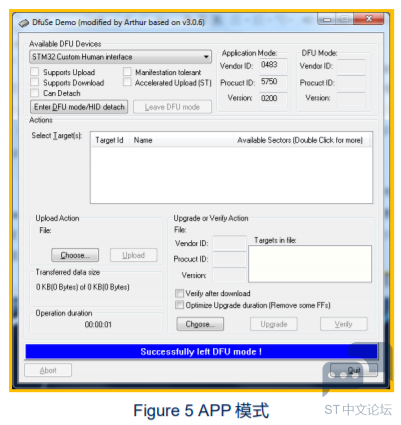Close the DfuSe Demo window
This screenshot has height=425, width=401.
coord(369,19)
